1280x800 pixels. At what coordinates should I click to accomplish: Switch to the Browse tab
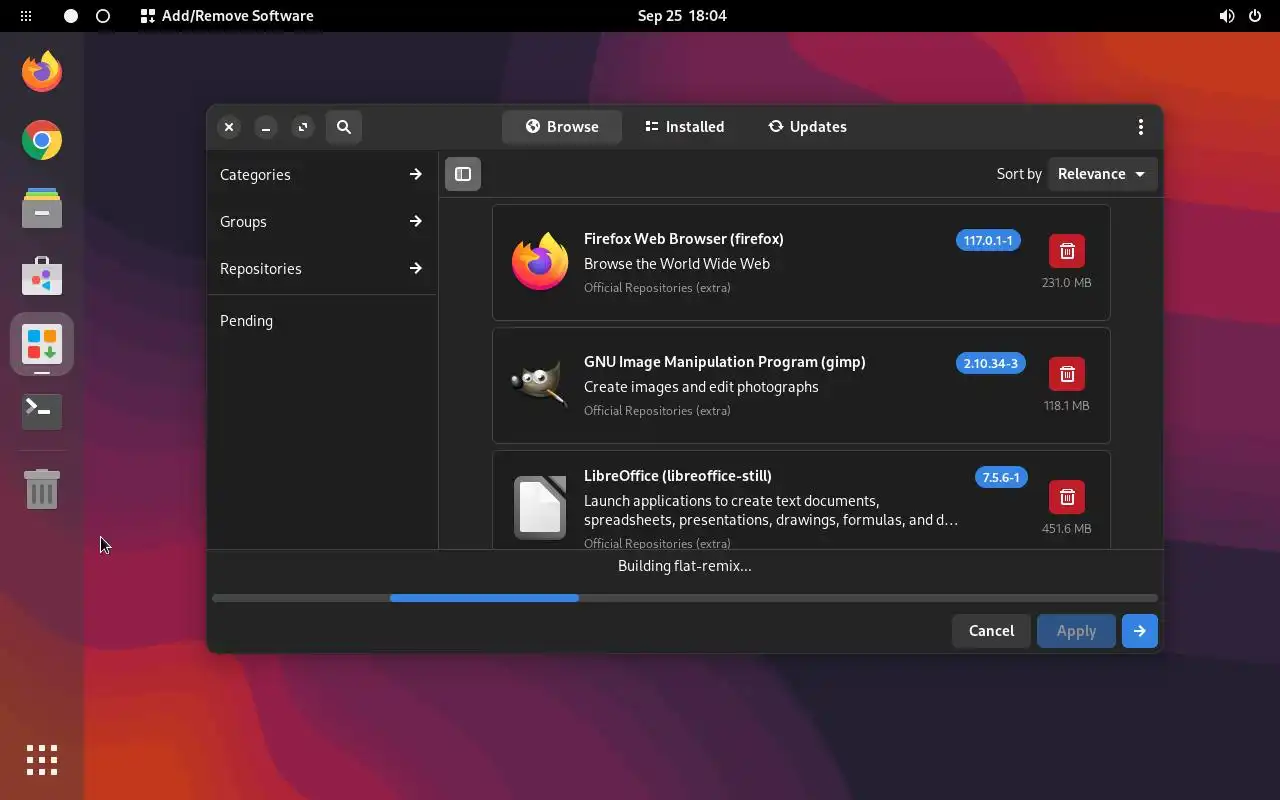tap(562, 127)
